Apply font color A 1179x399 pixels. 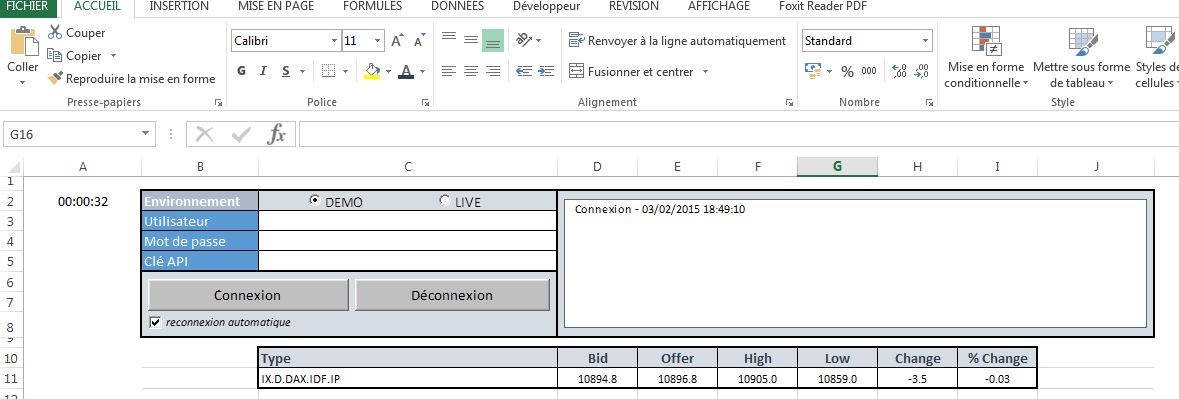pyautogui.click(x=406, y=71)
